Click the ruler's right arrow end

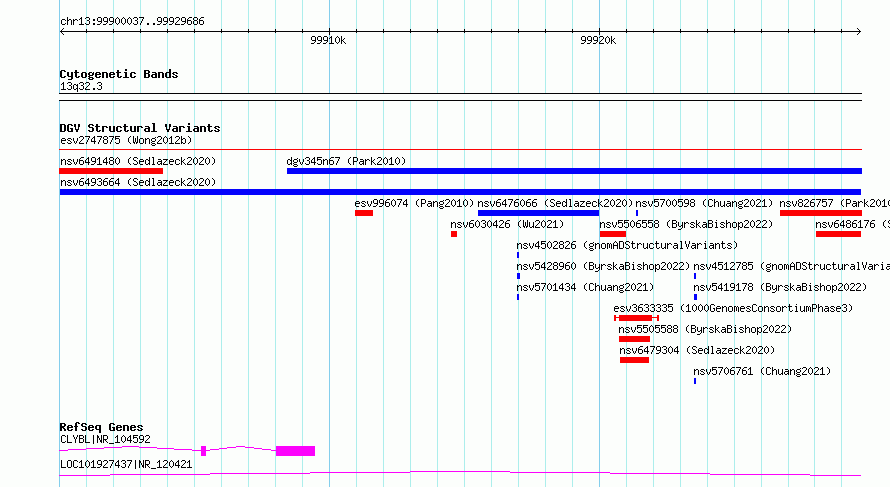tap(858, 31)
